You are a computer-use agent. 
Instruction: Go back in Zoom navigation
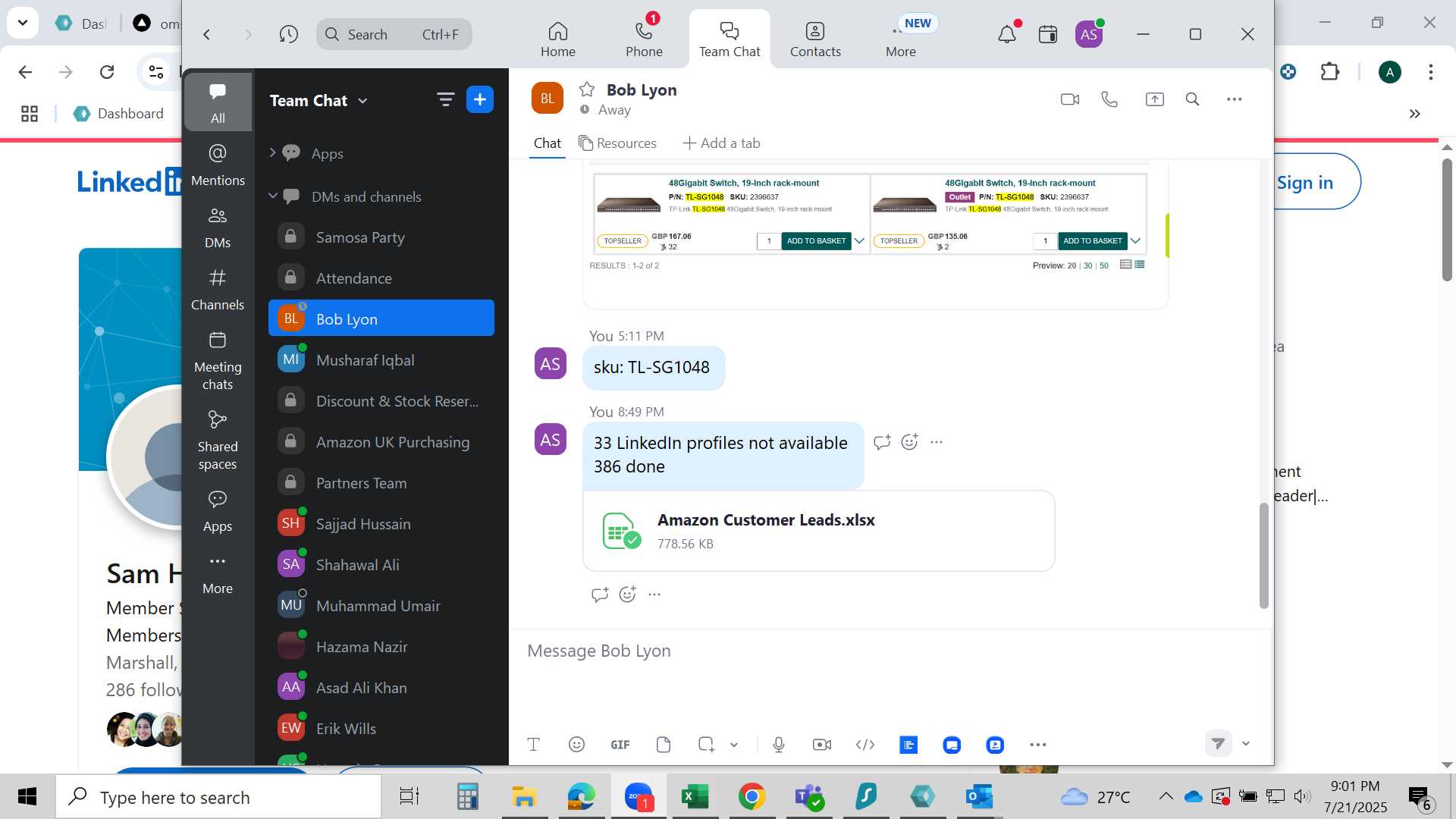click(206, 34)
